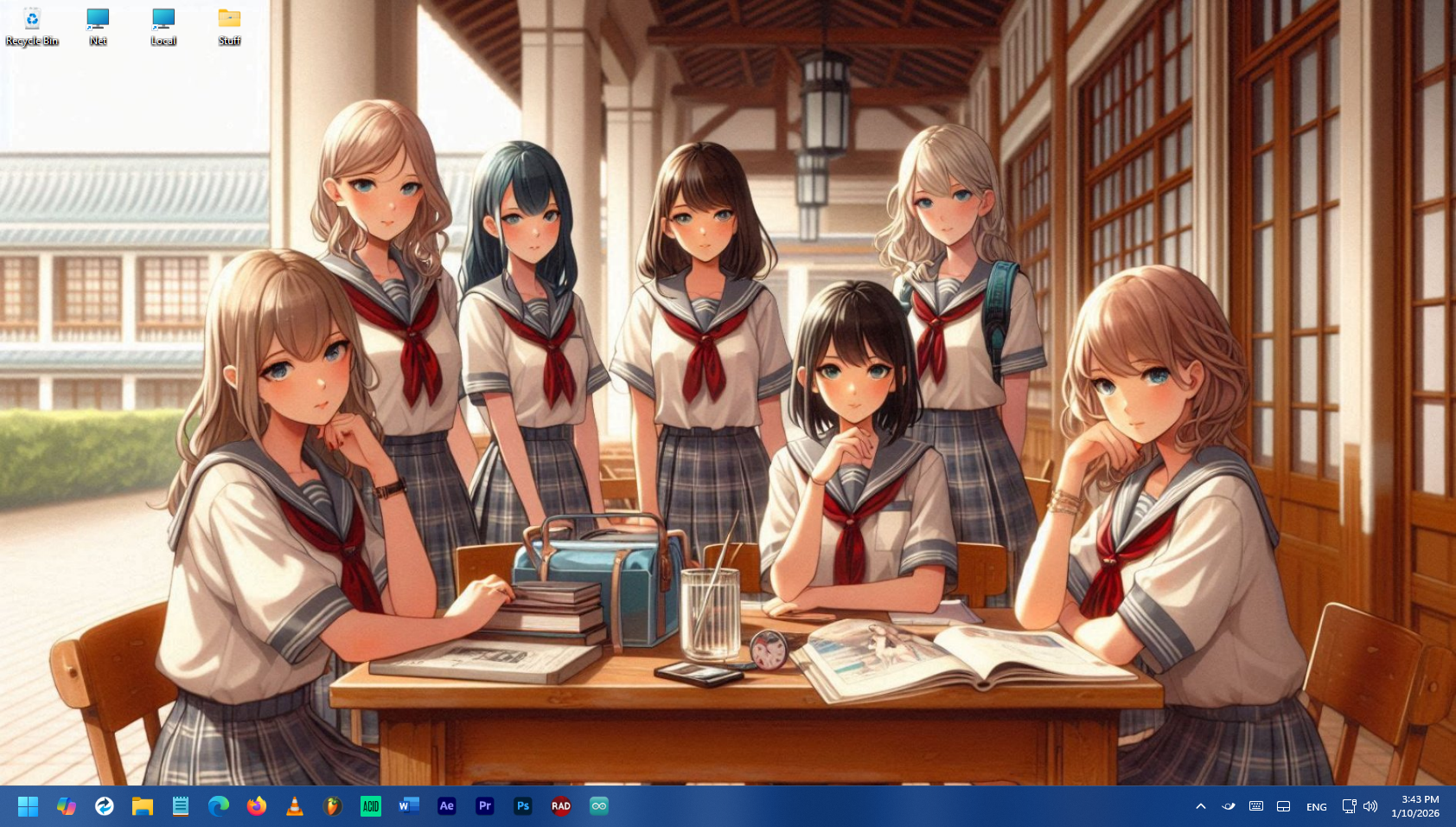Click the white circular-arrows taskbar icon
1456x827 pixels.
click(x=105, y=806)
